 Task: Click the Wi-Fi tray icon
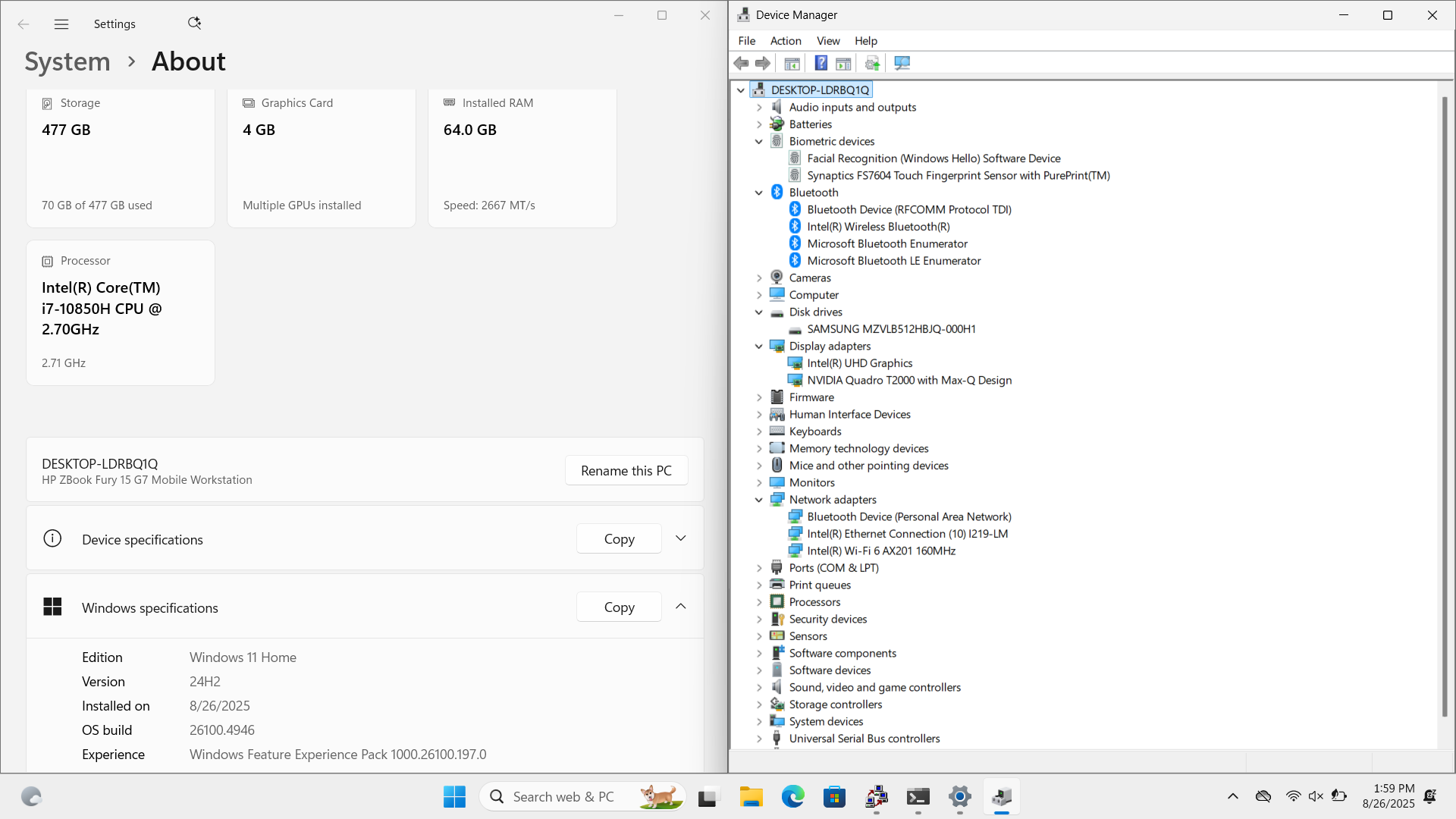1293,796
